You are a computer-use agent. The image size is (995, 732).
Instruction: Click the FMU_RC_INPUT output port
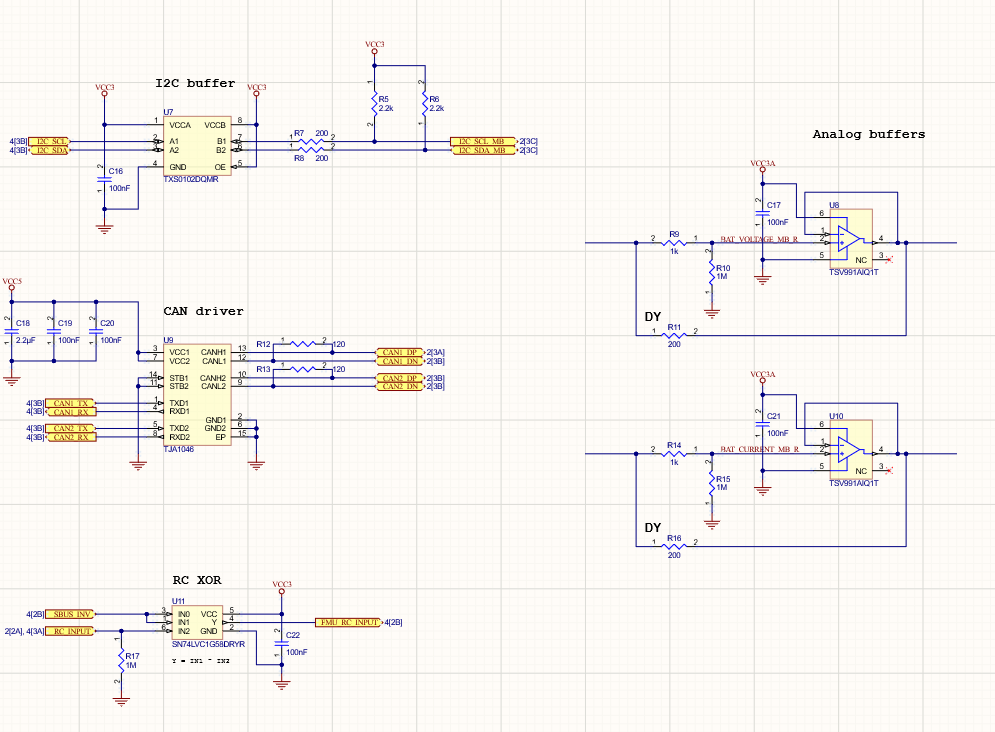click(346, 620)
